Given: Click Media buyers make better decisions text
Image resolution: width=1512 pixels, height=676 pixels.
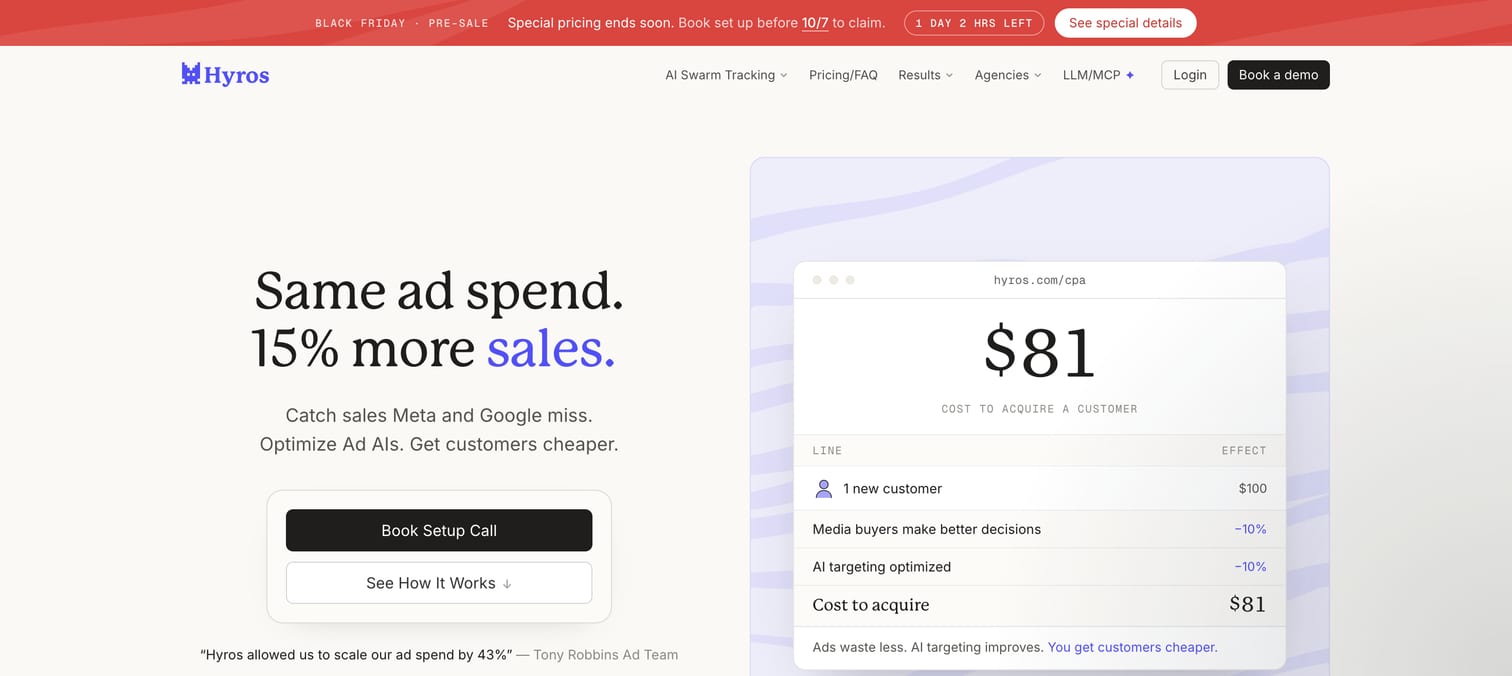Looking at the screenshot, I should click(927, 529).
